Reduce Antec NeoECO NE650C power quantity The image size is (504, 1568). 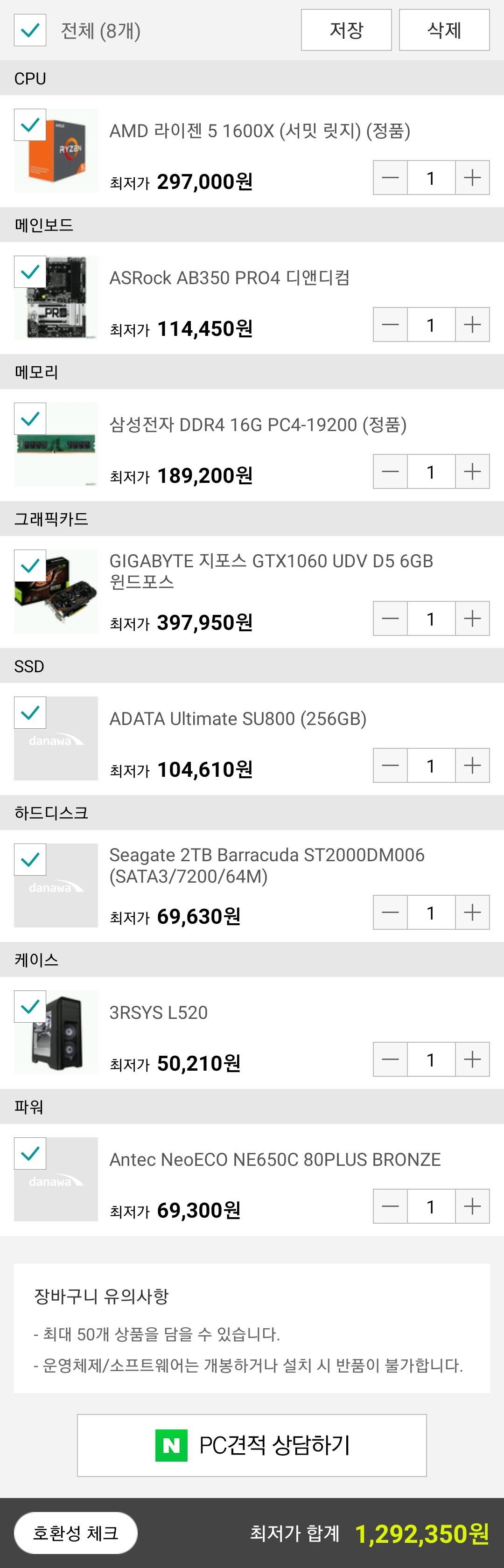pos(390,1206)
